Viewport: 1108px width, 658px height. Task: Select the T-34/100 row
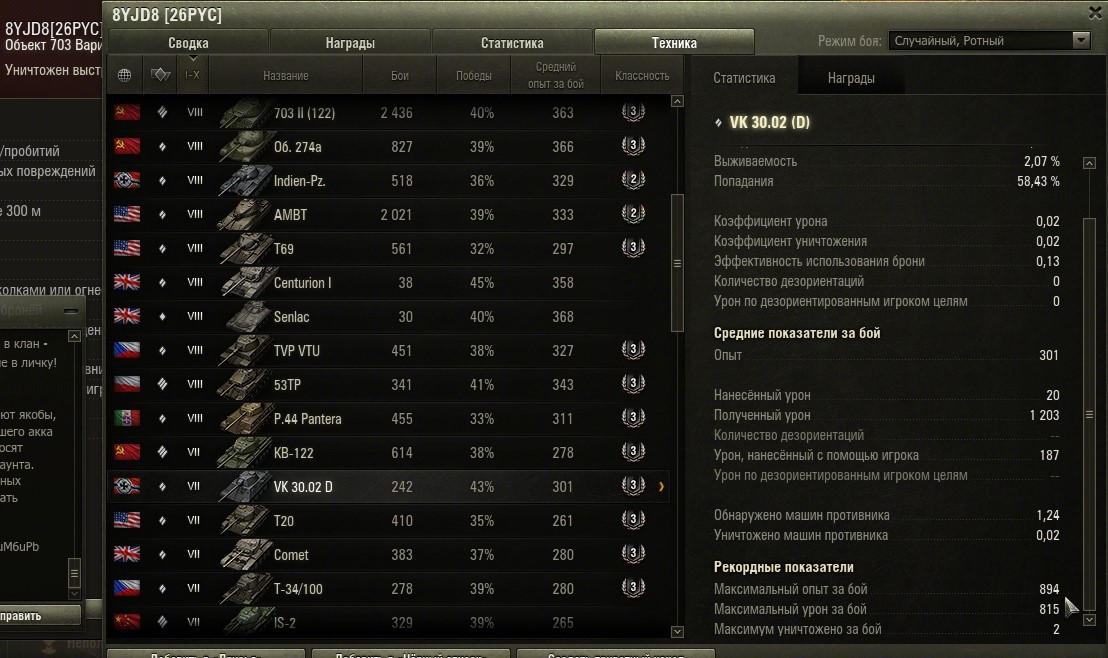tap(389, 588)
